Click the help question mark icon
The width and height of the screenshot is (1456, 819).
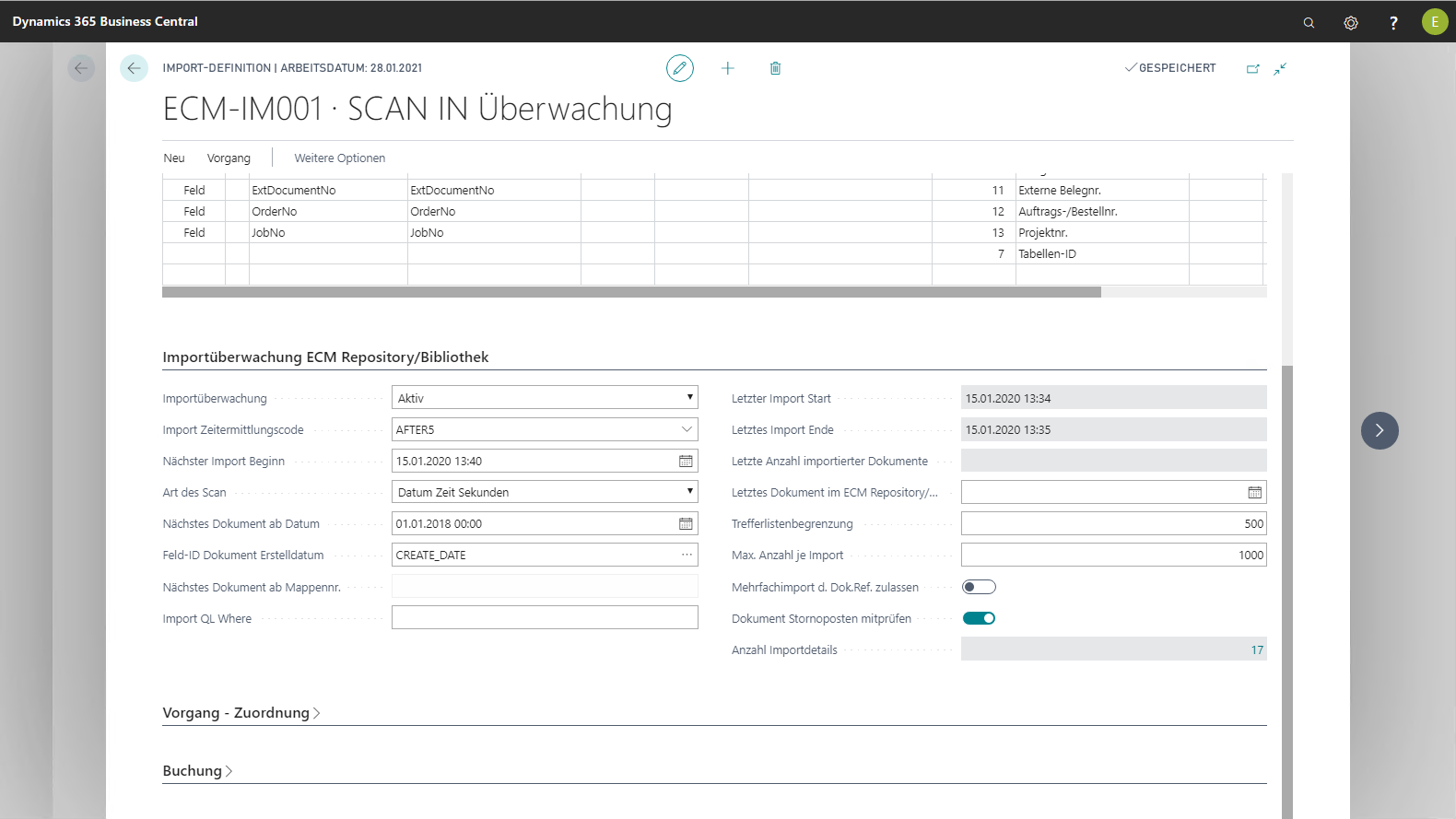tap(1392, 22)
